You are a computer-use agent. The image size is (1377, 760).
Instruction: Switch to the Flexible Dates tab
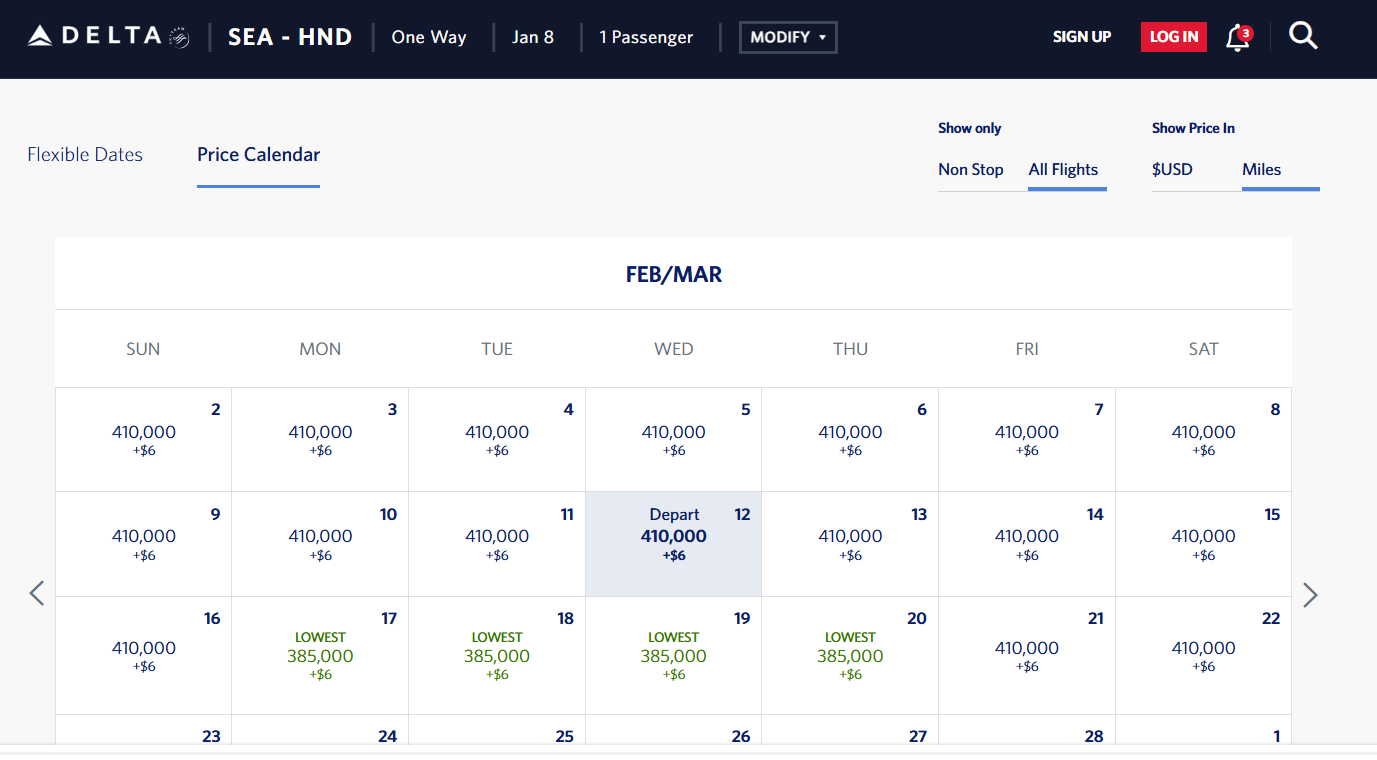pyautogui.click(x=85, y=155)
